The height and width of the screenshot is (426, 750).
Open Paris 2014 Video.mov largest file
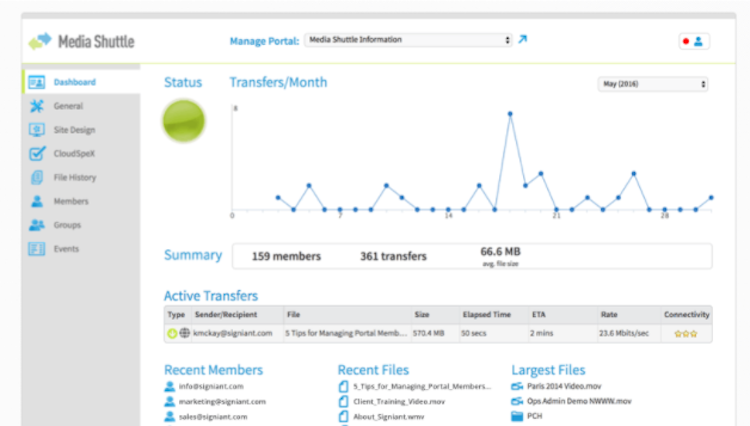tap(564, 386)
